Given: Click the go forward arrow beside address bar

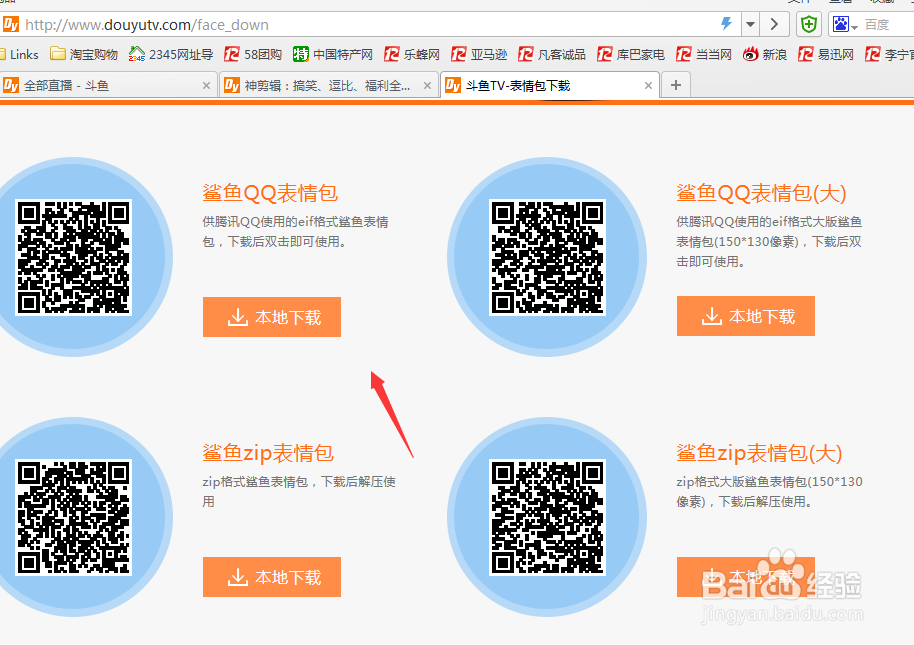Looking at the screenshot, I should (x=774, y=24).
